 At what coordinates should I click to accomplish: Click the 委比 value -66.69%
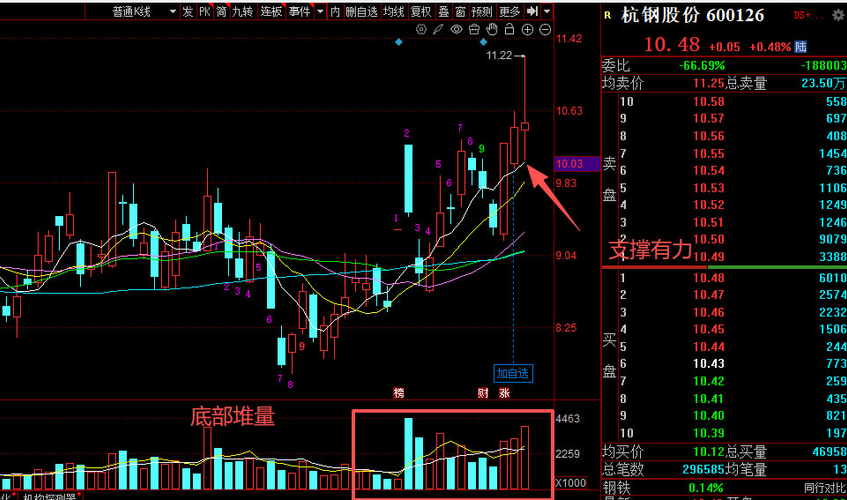(702, 66)
